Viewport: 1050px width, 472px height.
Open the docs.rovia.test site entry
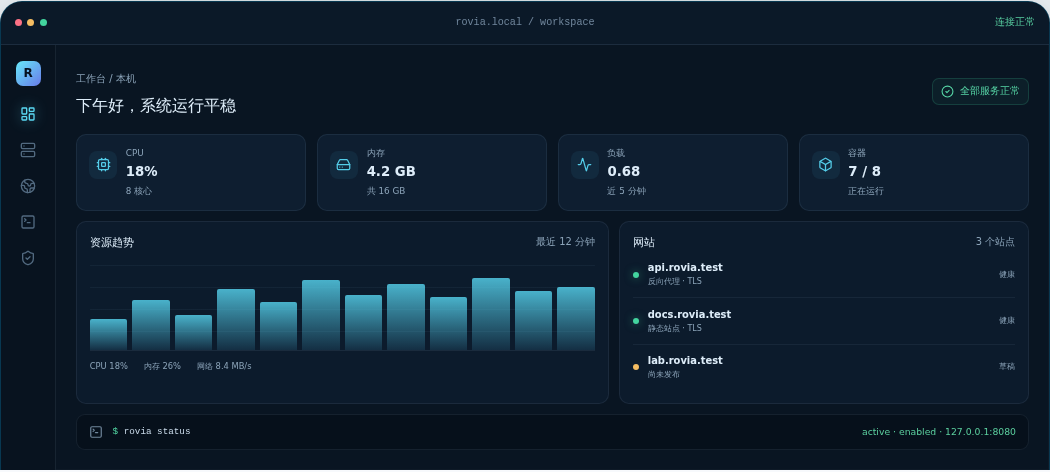click(824, 321)
